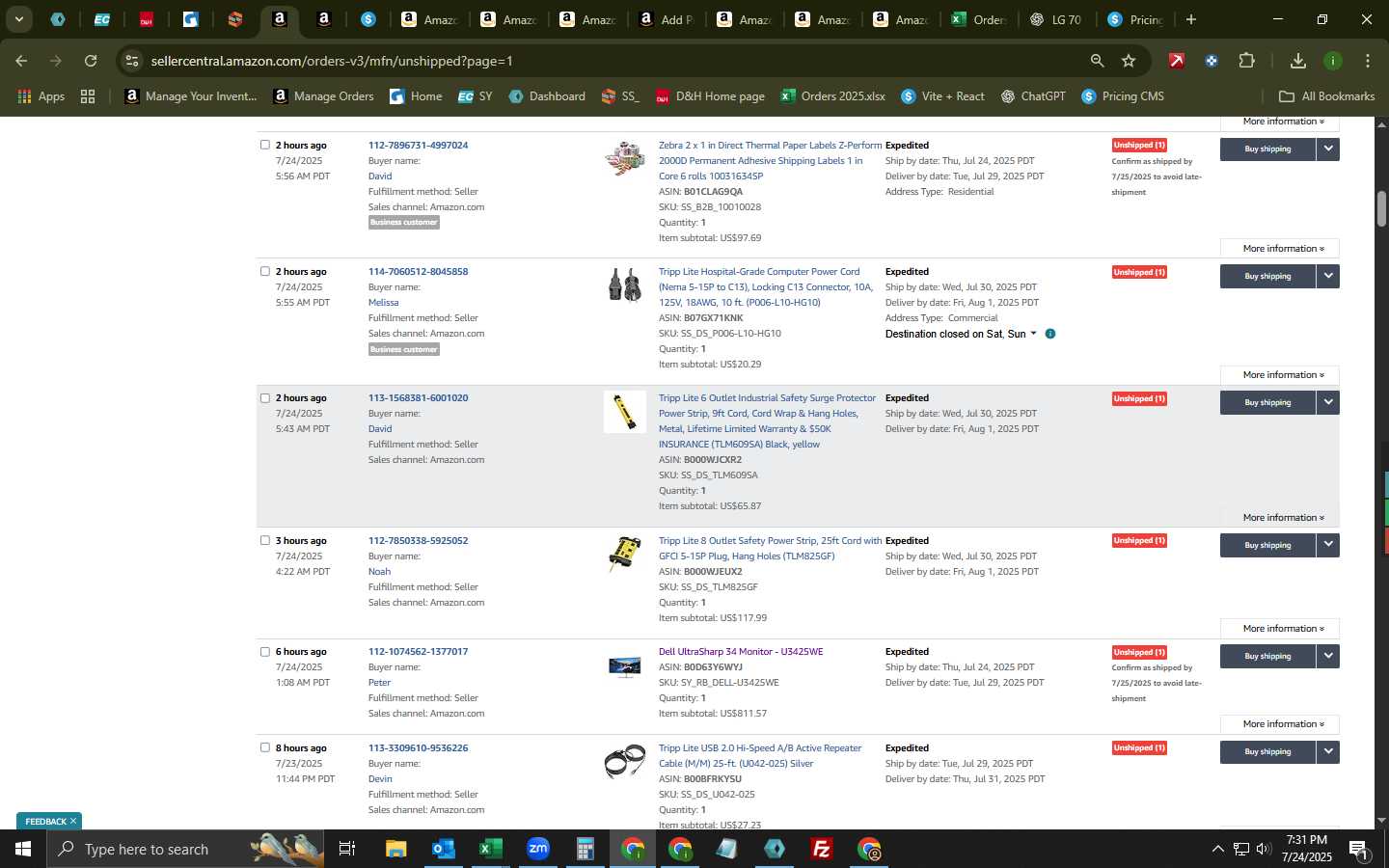Click the page vertical scrollbar thumb

click(x=1381, y=208)
